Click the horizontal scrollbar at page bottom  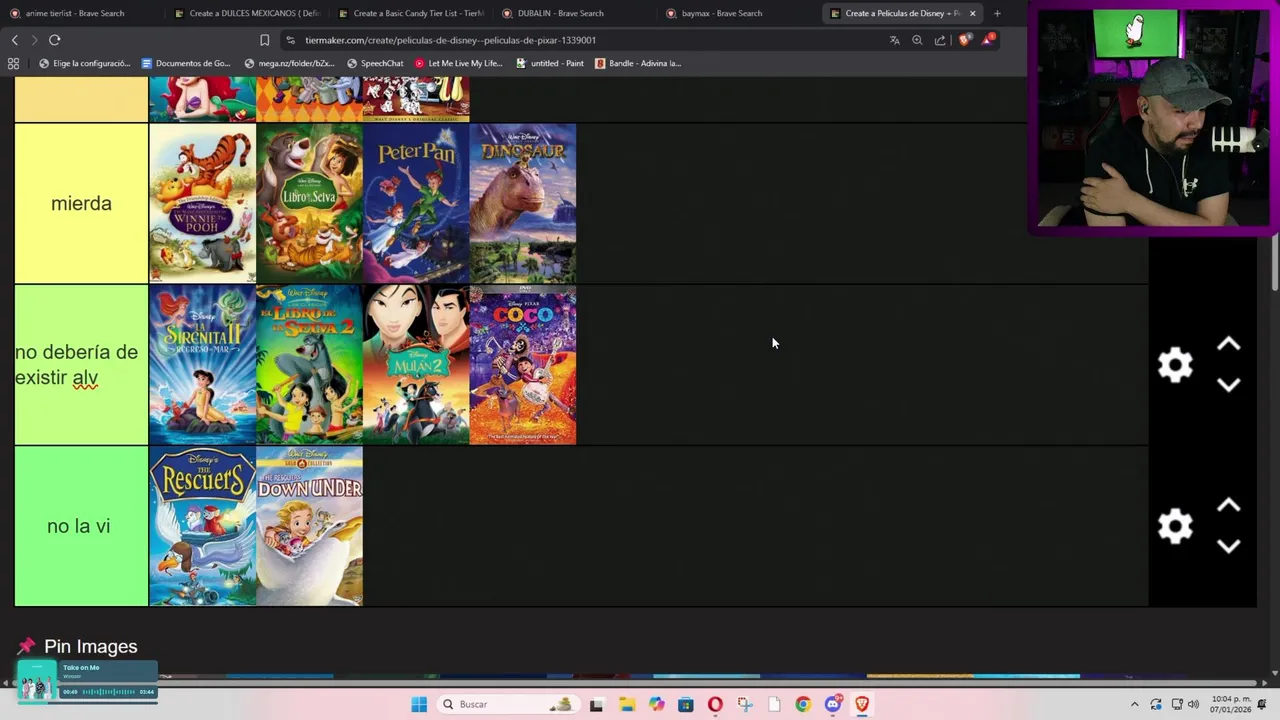[x=635, y=684]
